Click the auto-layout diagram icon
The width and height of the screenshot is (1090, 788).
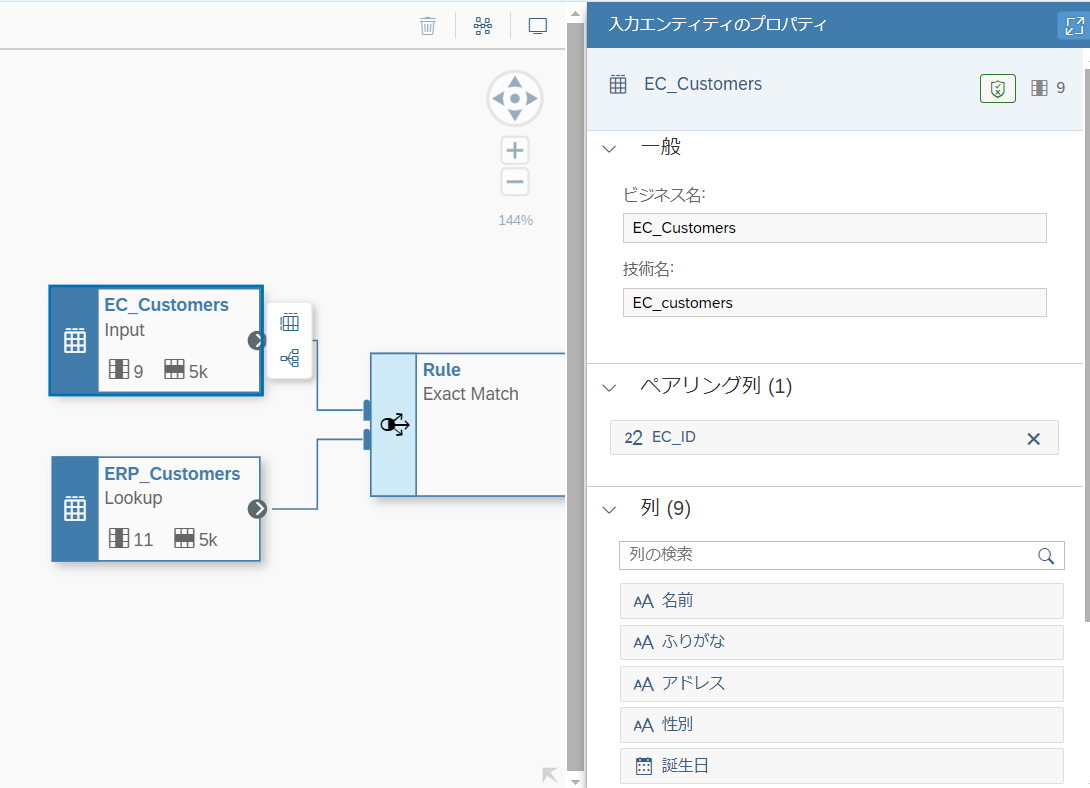(x=482, y=26)
